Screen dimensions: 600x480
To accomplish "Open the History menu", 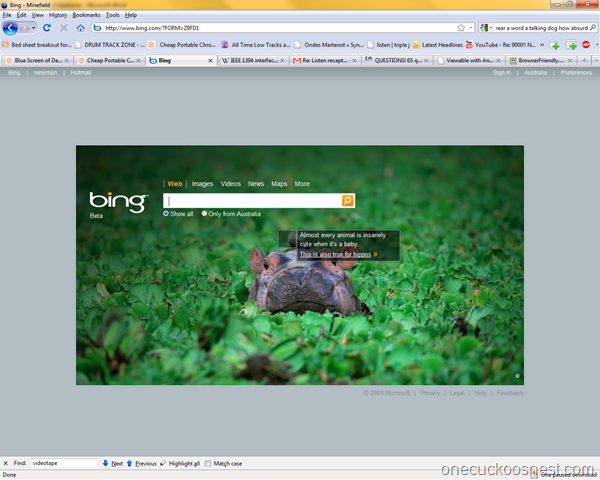I will tap(58, 15).
